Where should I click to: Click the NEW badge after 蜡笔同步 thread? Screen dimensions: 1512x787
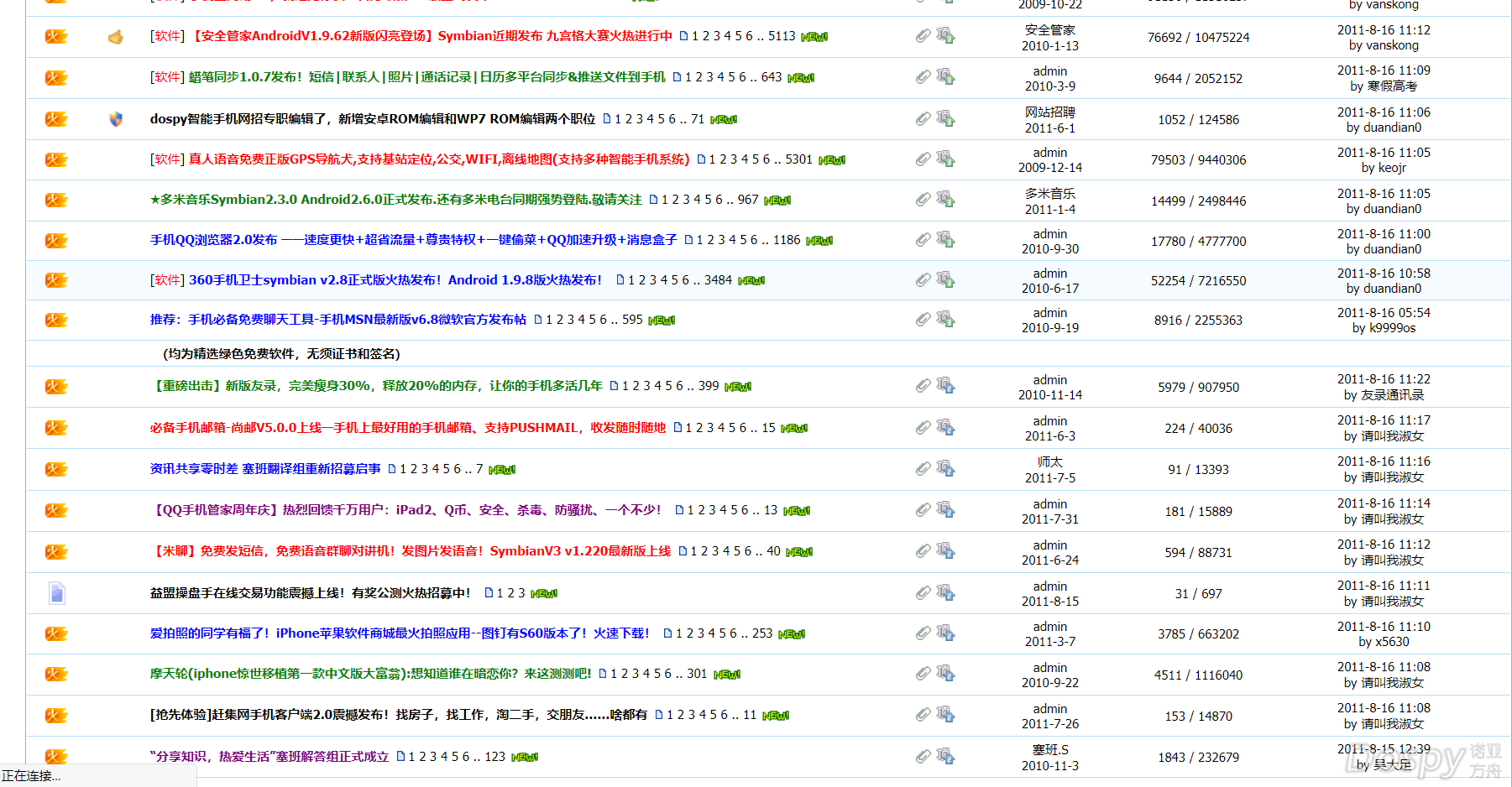tap(801, 78)
